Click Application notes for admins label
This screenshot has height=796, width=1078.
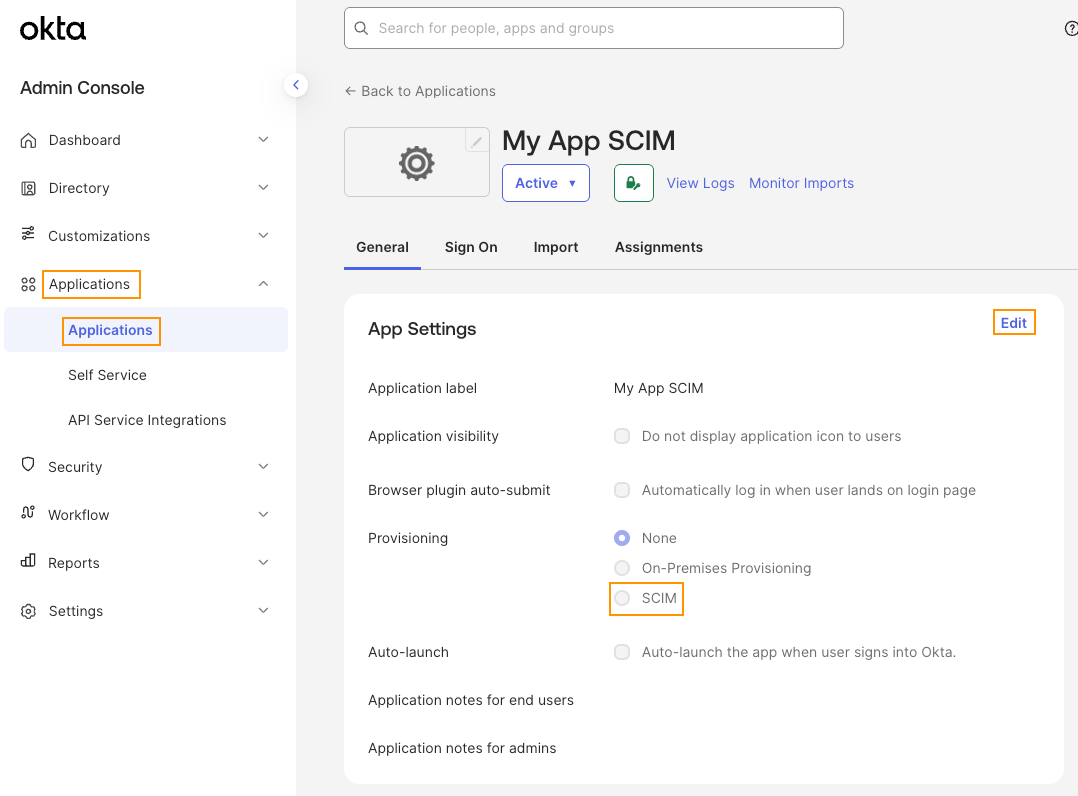462,748
